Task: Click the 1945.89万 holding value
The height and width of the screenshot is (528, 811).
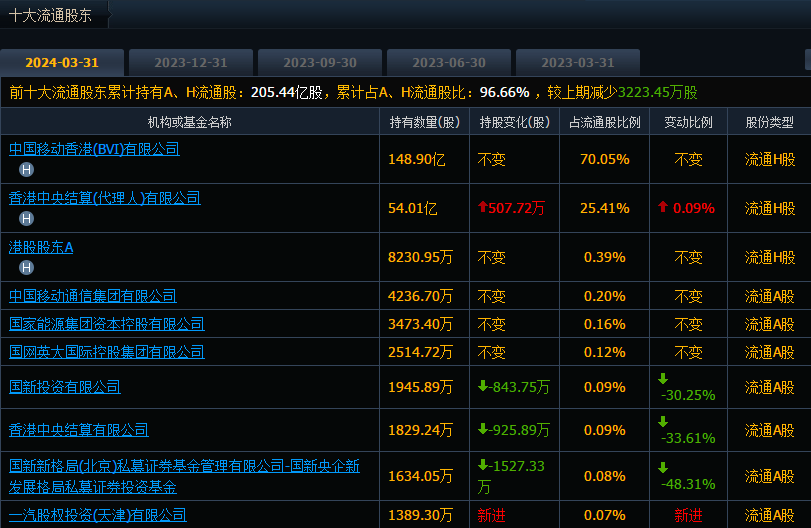Action: tap(420, 387)
